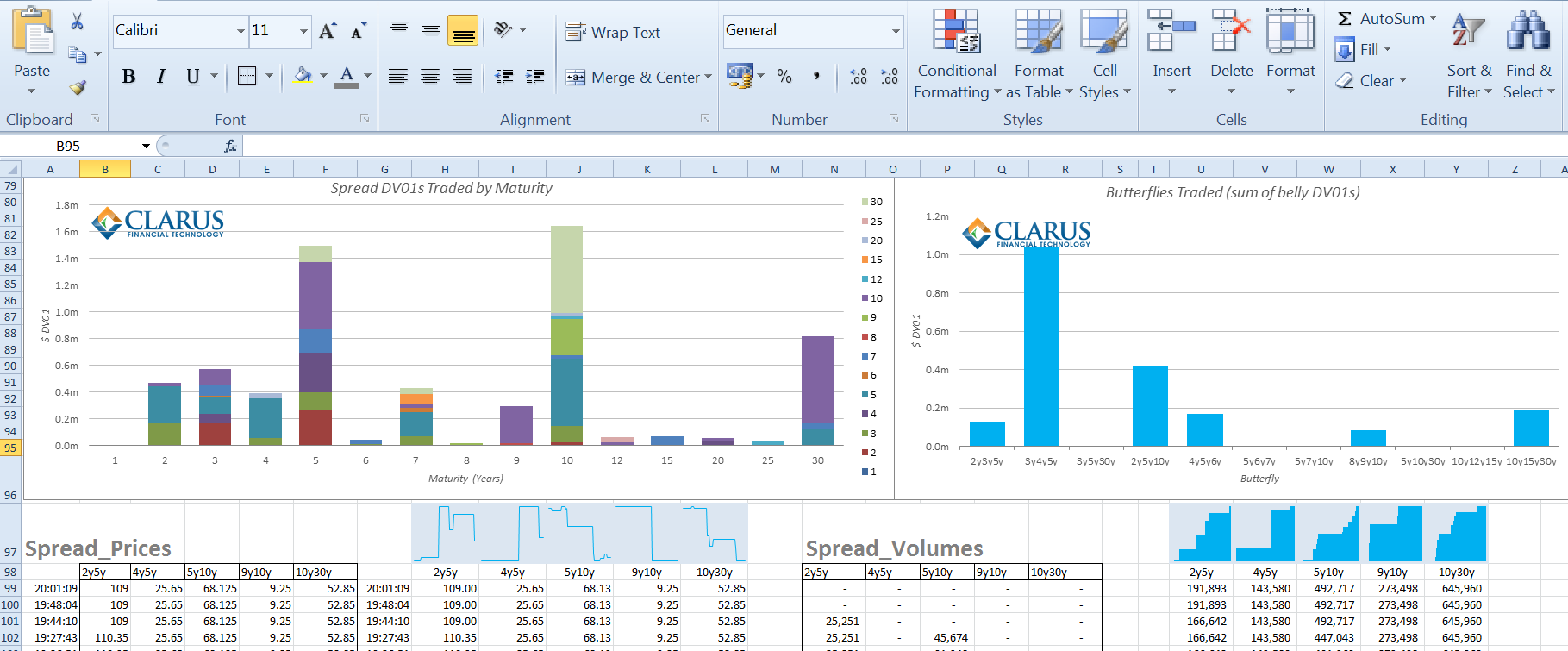Click the Select All corner button
Viewport: 1568px width, 651px height.
click(10, 169)
